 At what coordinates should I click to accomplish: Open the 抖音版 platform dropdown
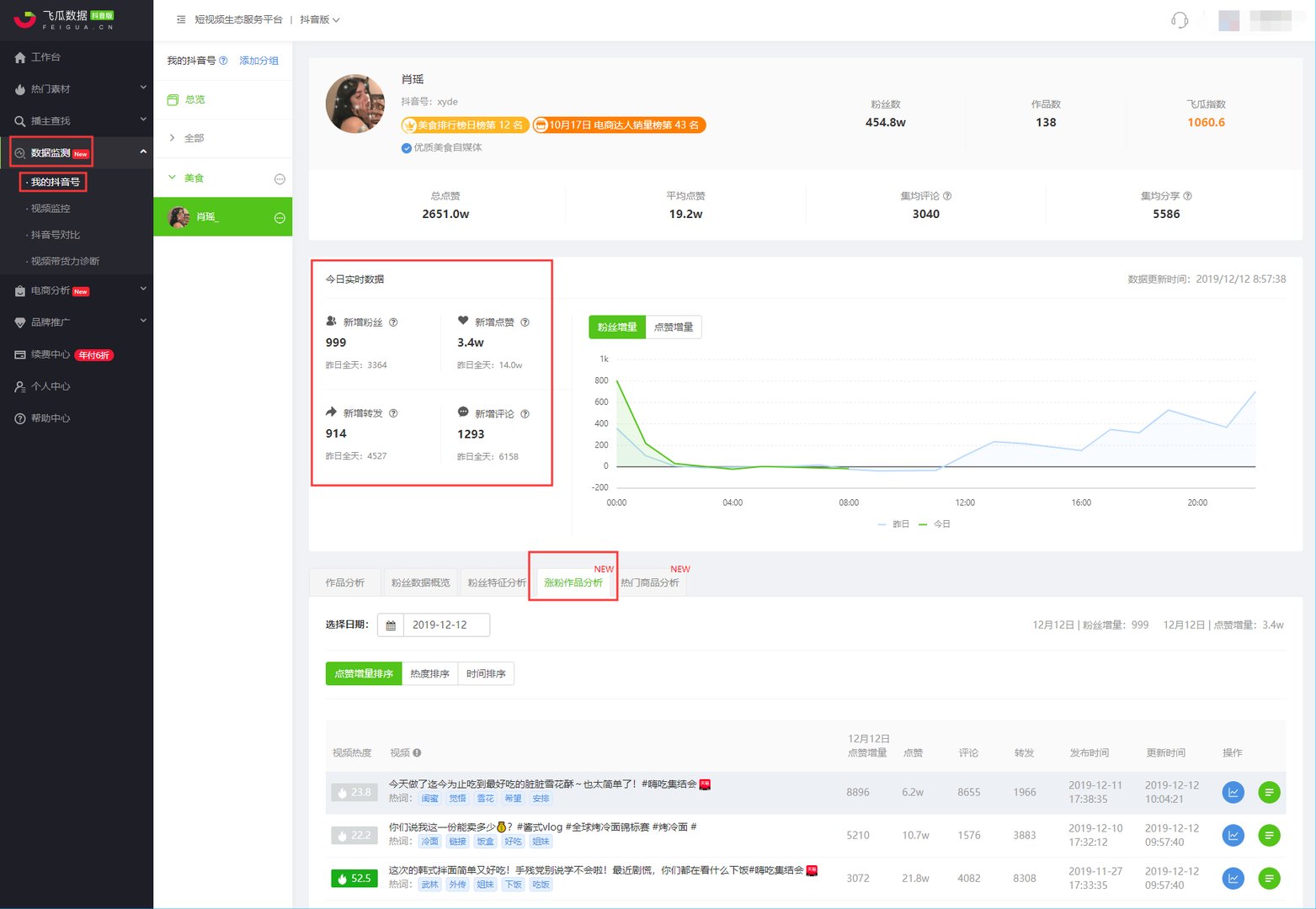point(320,19)
